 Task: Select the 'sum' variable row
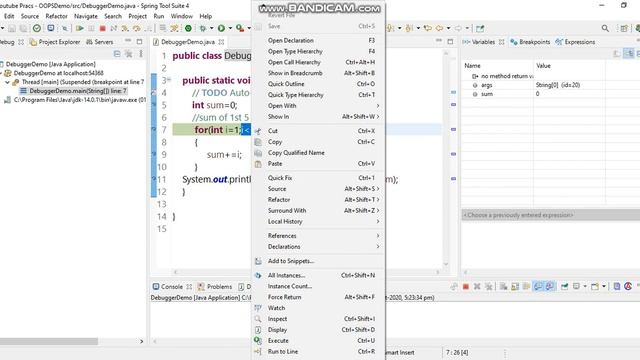550,94
